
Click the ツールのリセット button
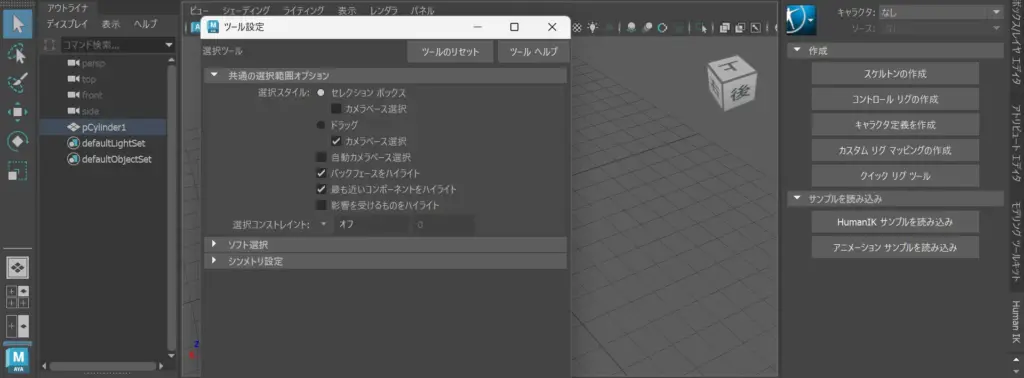[x=450, y=52]
